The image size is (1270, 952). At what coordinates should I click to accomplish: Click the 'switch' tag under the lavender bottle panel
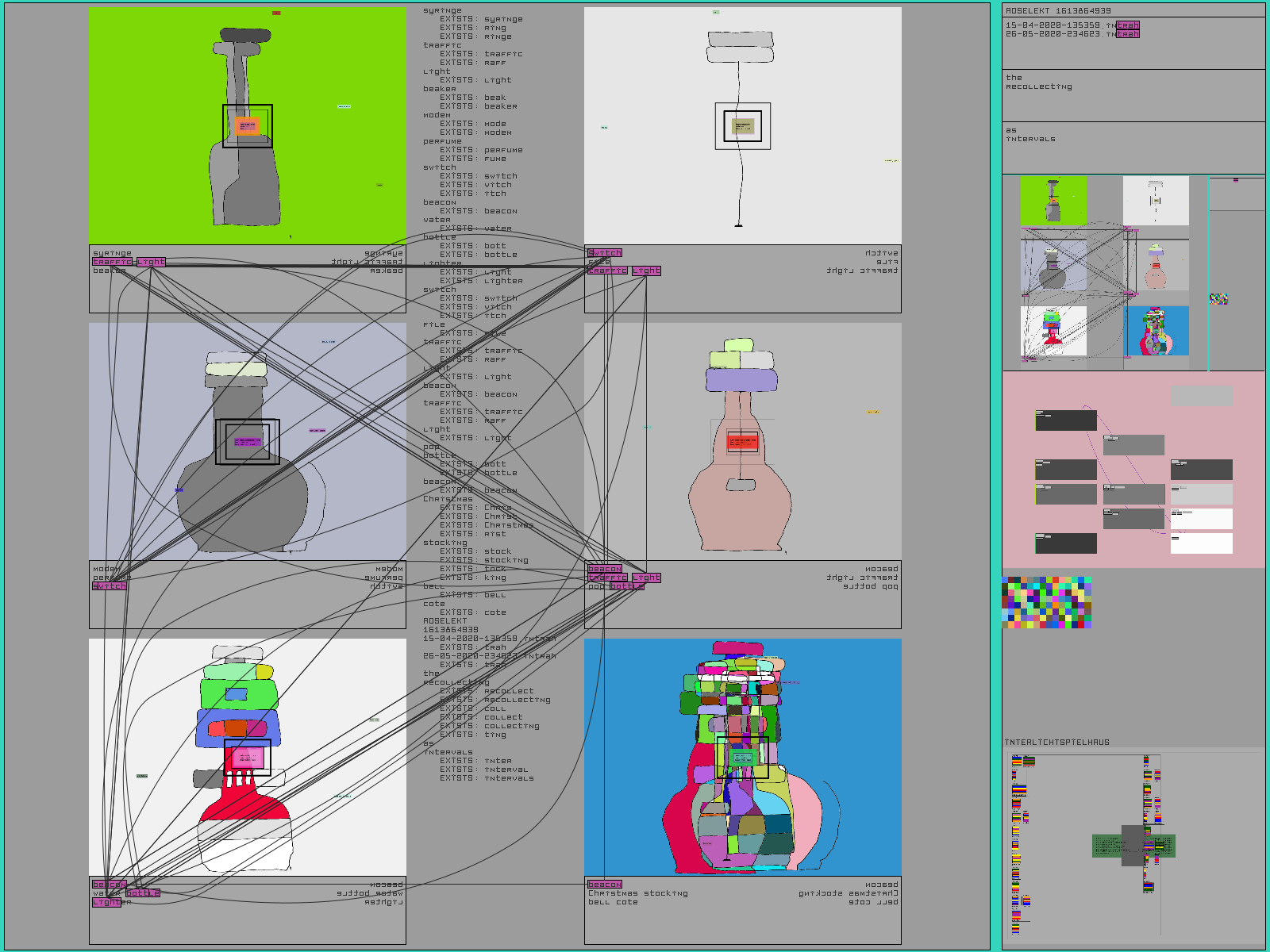110,586
